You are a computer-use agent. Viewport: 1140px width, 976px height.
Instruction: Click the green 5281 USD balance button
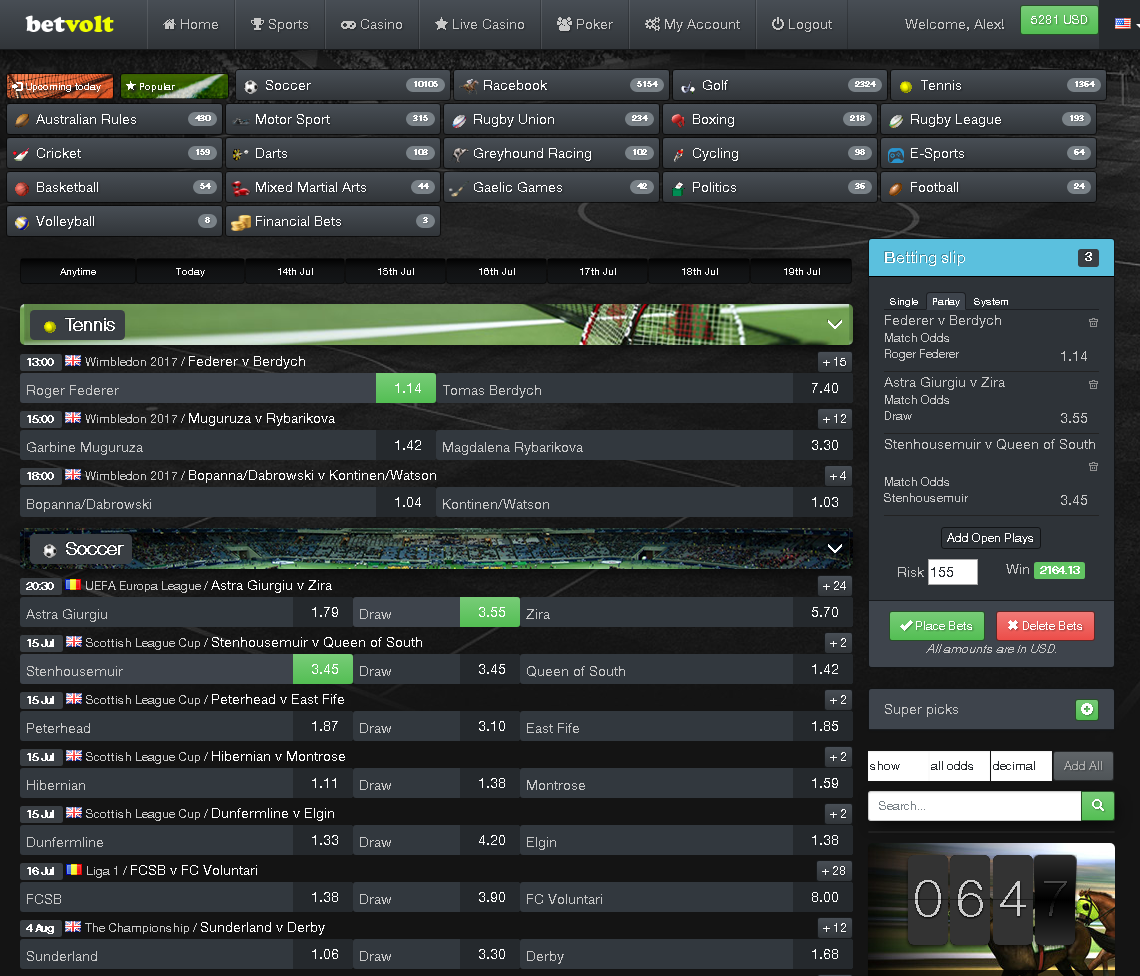point(1059,20)
